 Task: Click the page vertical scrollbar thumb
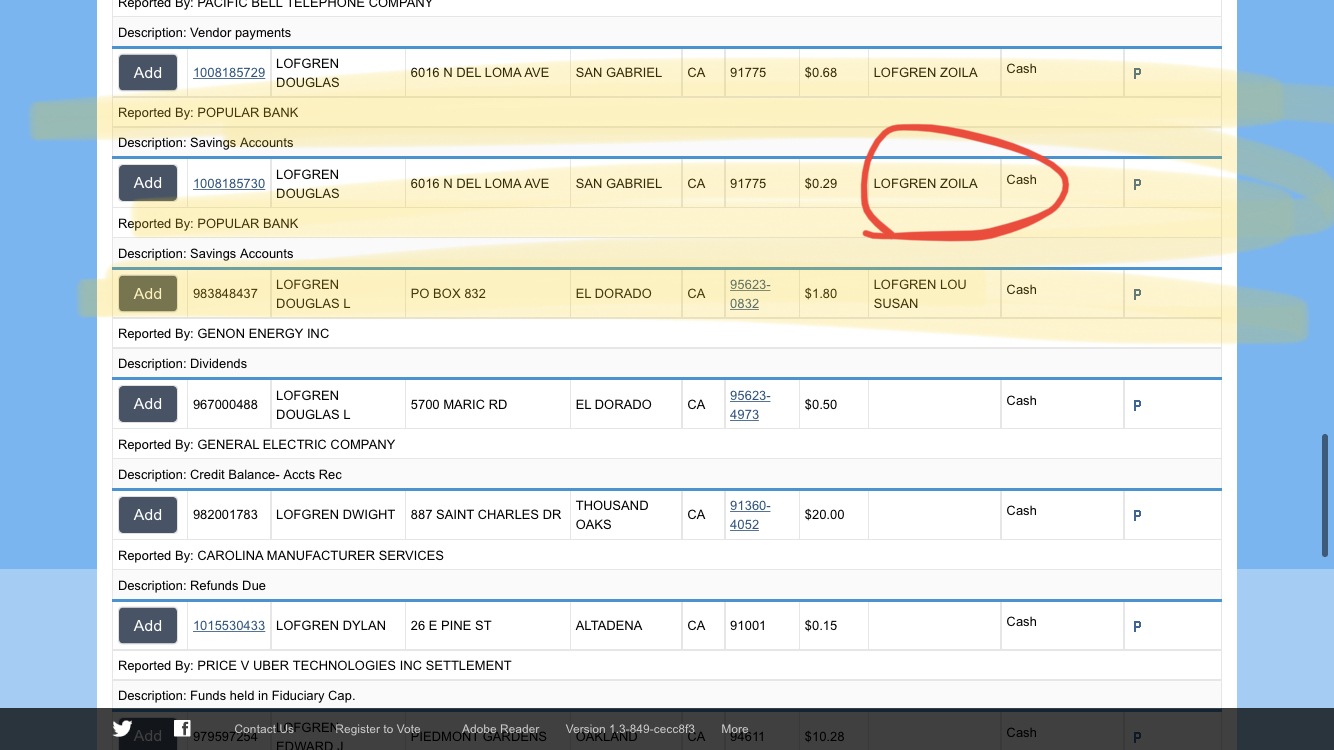click(x=1326, y=497)
